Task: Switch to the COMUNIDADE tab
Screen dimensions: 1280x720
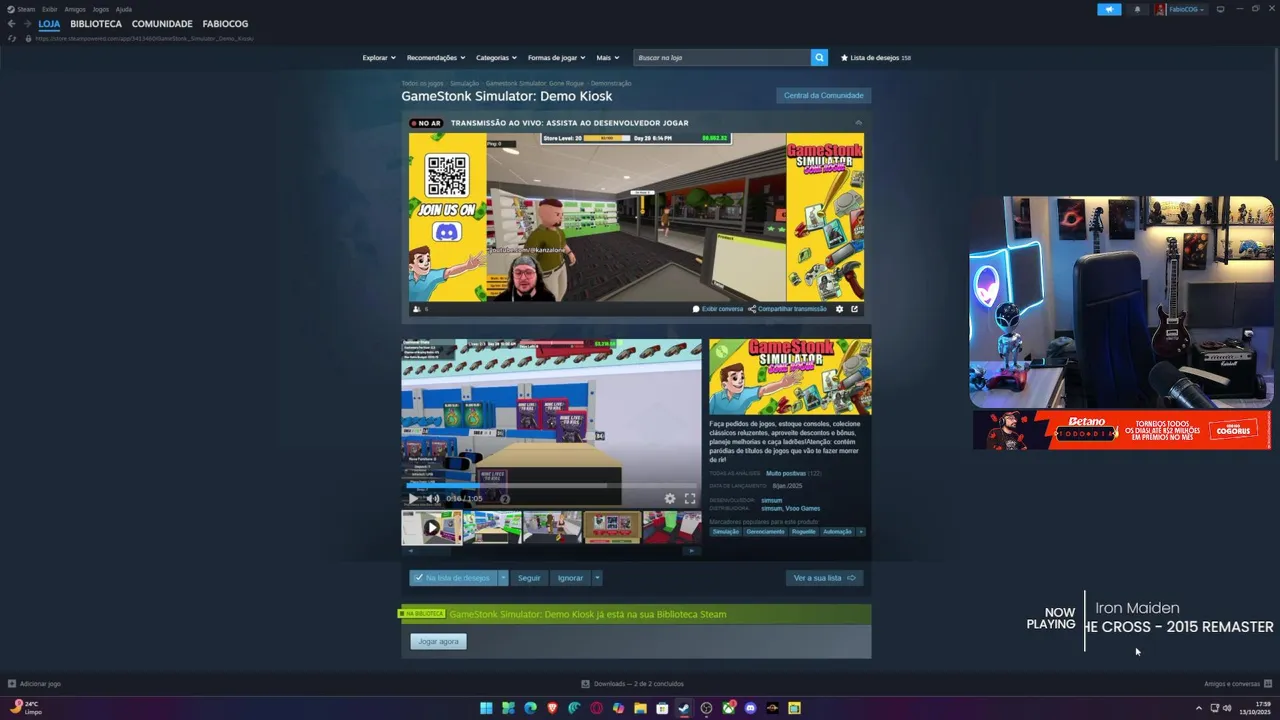Action: tap(162, 24)
